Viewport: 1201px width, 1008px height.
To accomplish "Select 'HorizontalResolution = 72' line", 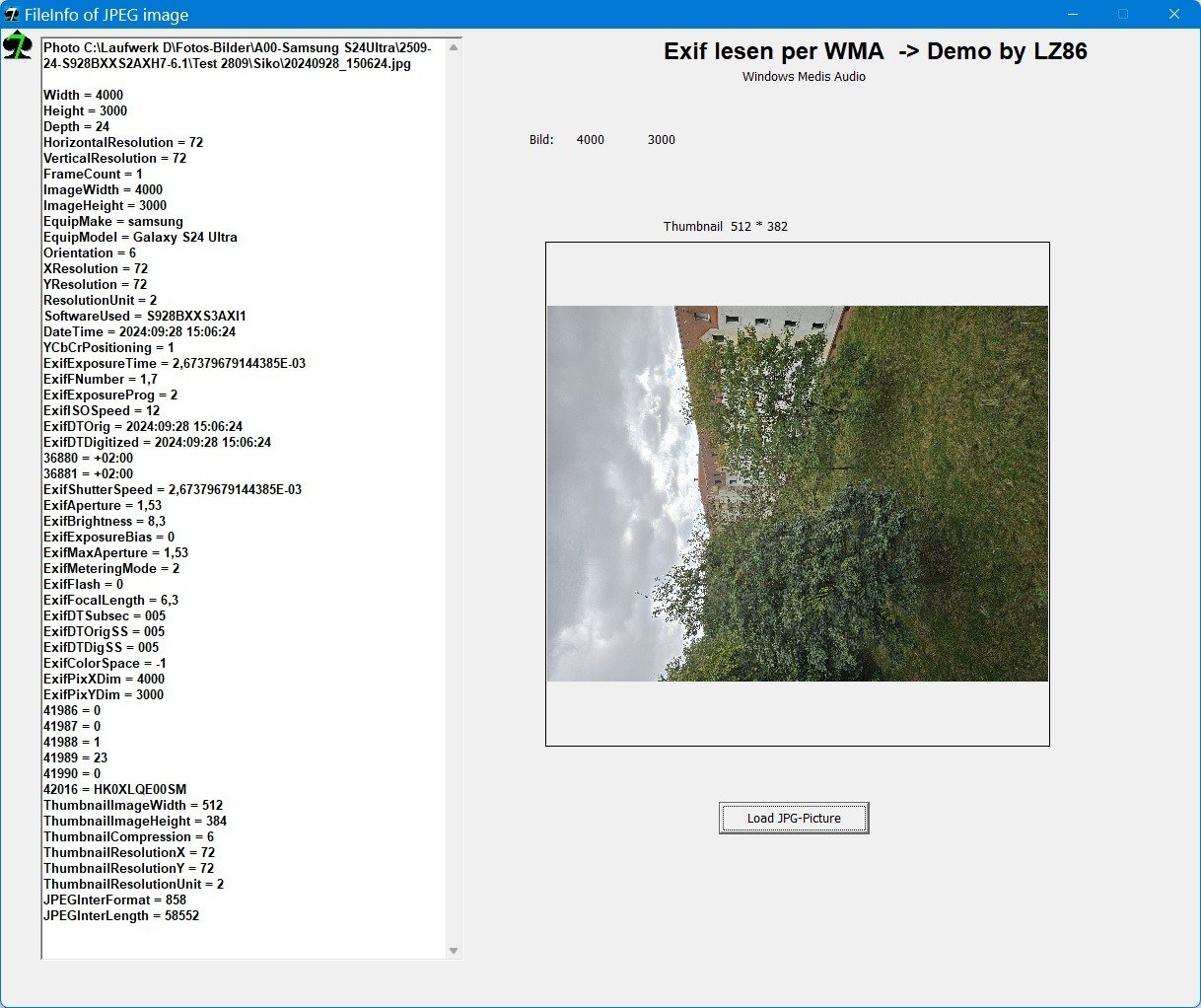I will [x=123, y=142].
